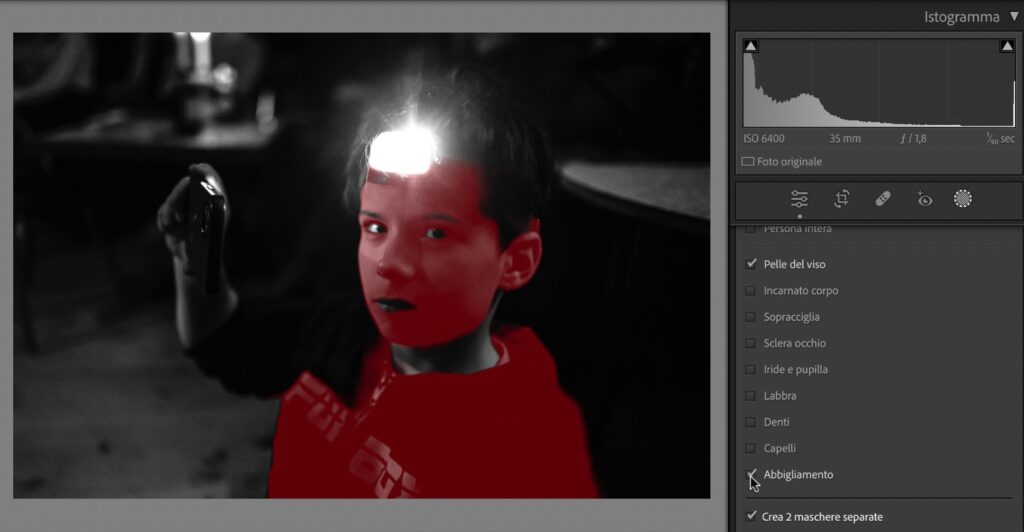Toggle the Abbigliamento checkbox
The width and height of the screenshot is (1024, 532).
coord(751,475)
